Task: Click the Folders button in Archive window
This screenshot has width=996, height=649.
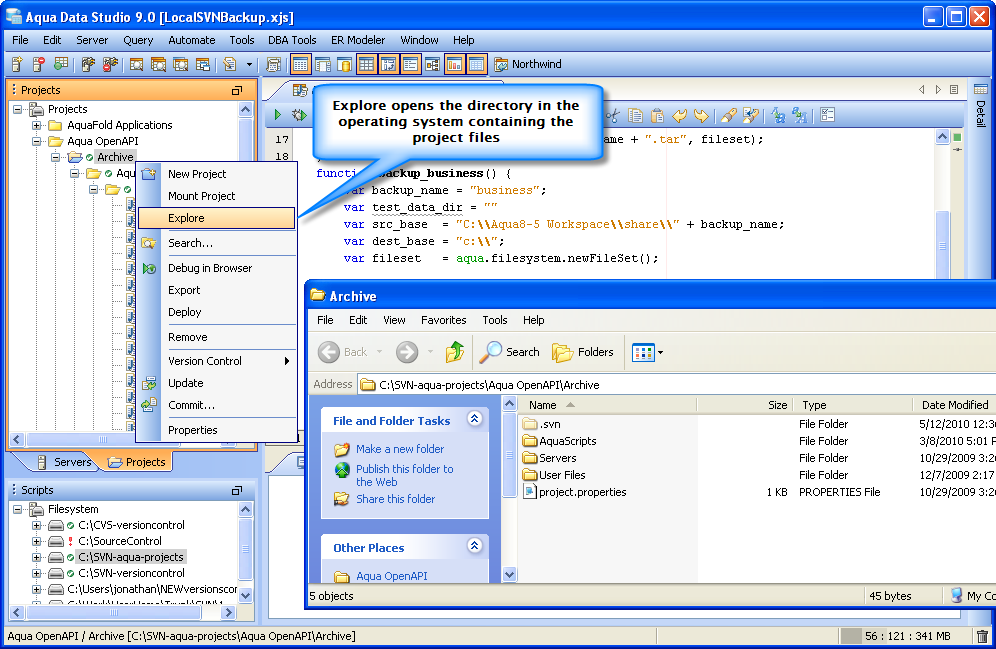Action: coord(582,352)
